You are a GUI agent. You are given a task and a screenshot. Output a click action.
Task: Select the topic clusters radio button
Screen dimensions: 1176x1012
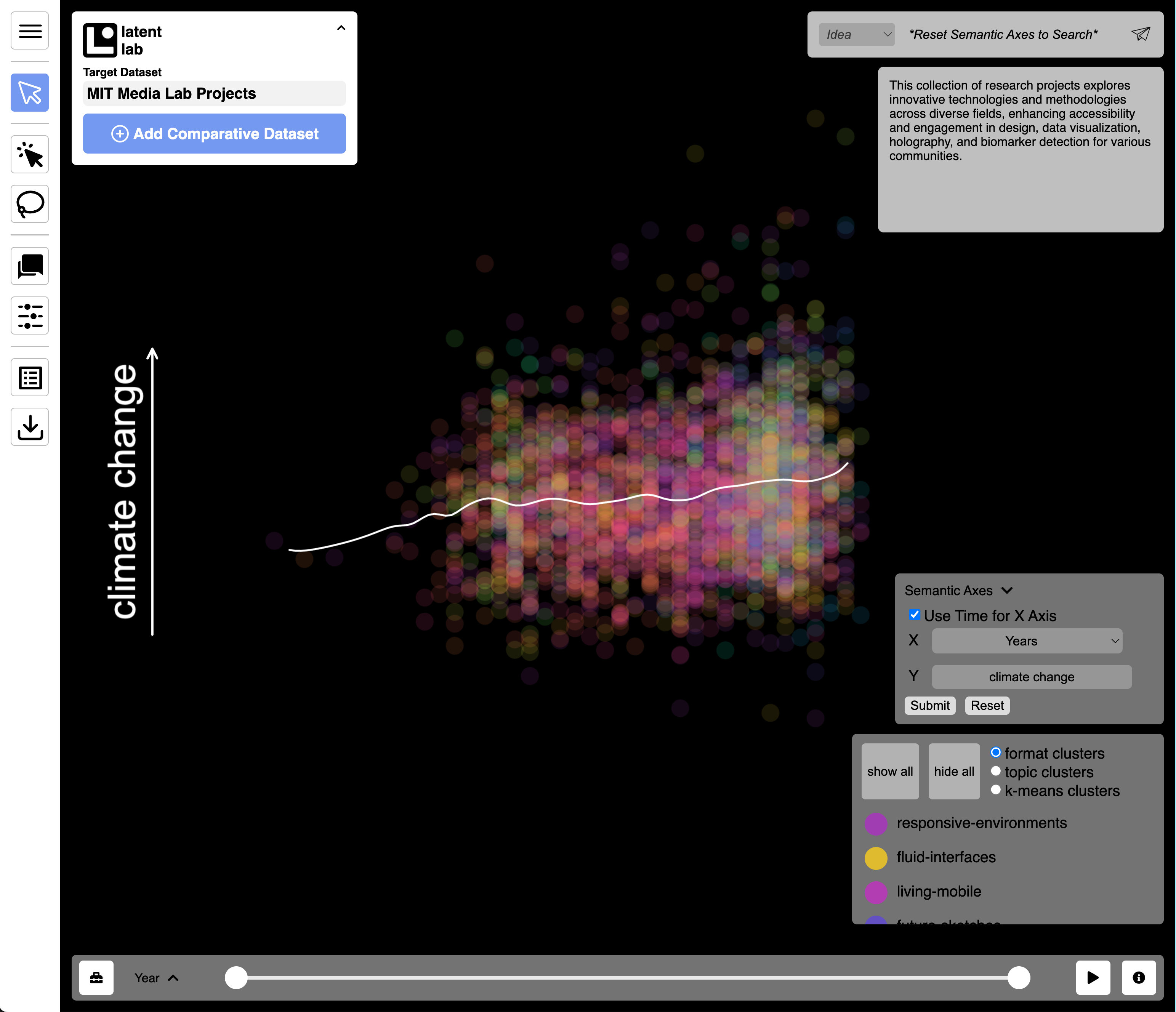[x=996, y=771]
